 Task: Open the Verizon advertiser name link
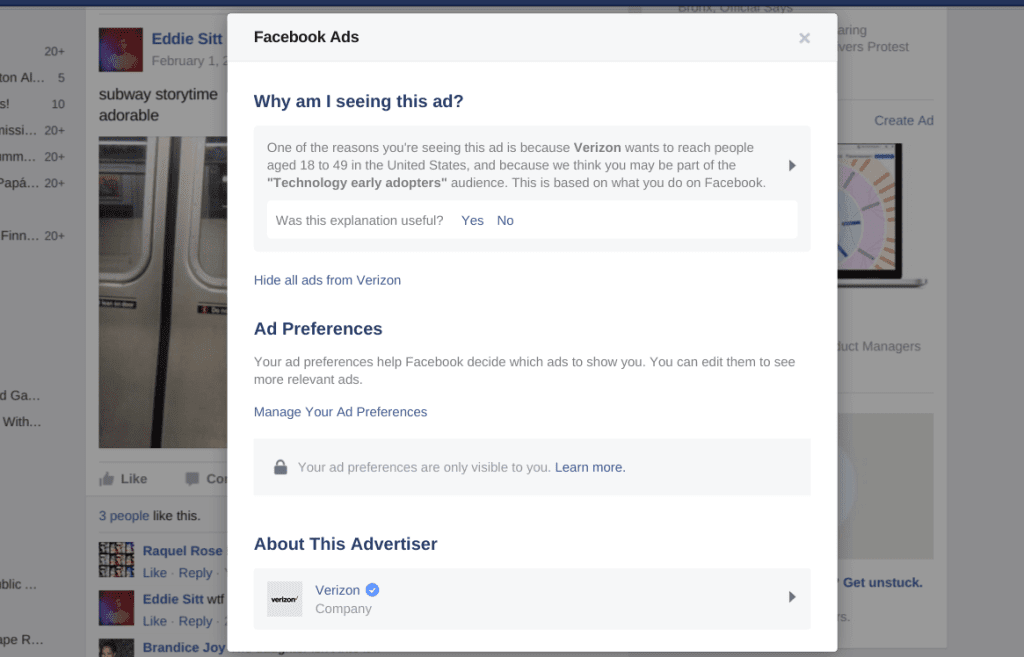[337, 590]
